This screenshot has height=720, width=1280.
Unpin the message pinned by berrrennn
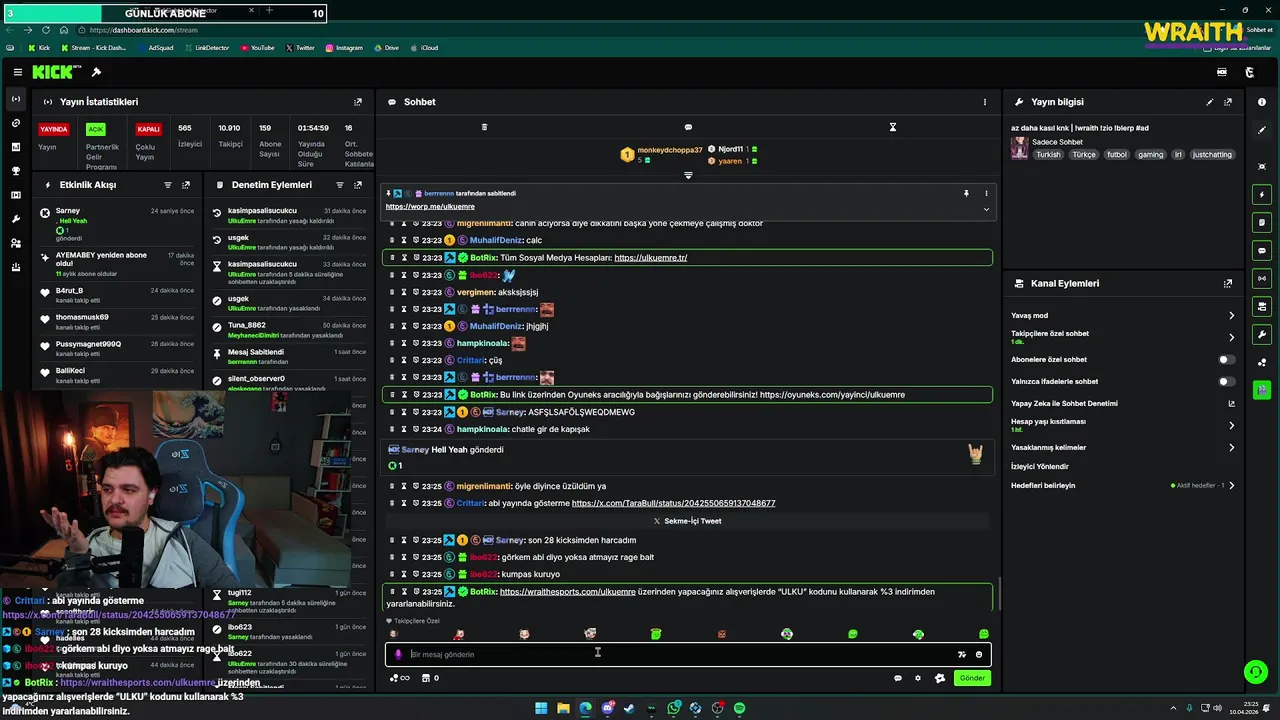point(966,193)
